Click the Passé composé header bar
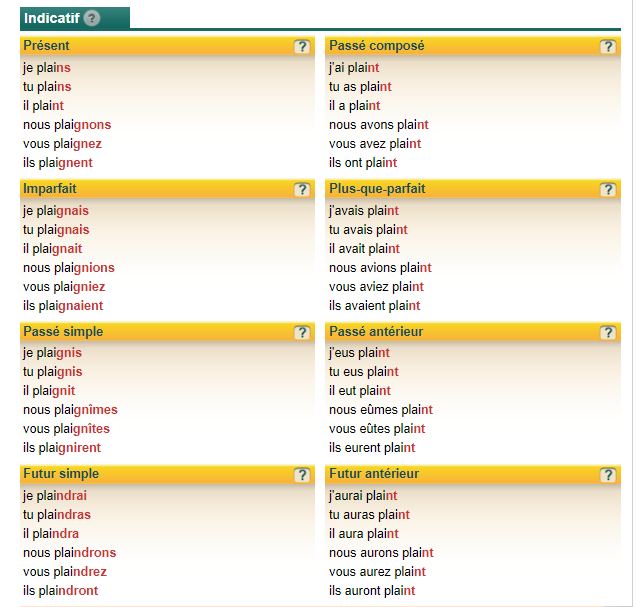Screen dimensions: 637x607 tap(473, 46)
